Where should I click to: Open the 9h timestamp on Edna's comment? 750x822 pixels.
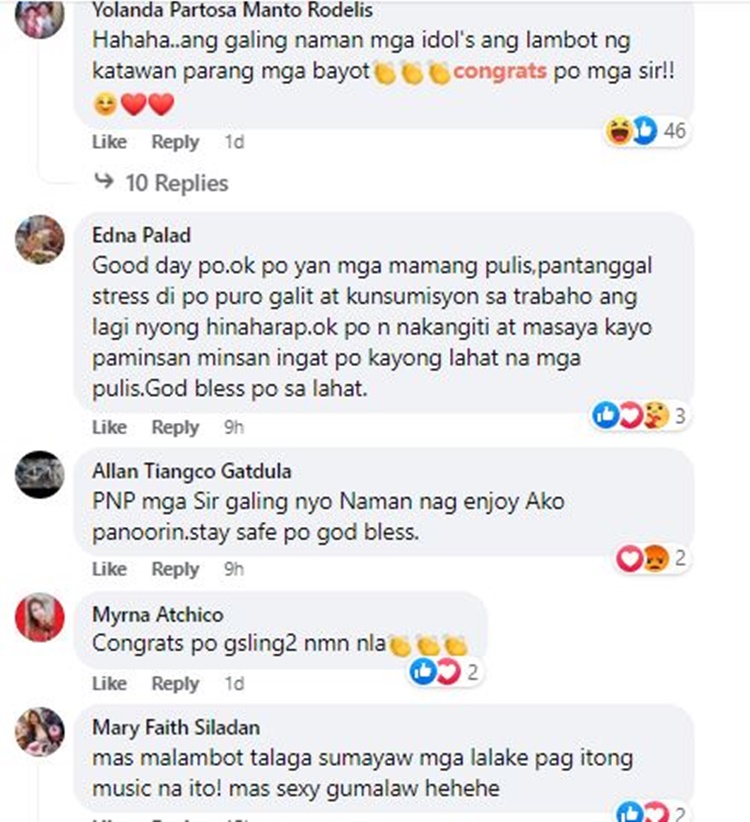point(234,427)
